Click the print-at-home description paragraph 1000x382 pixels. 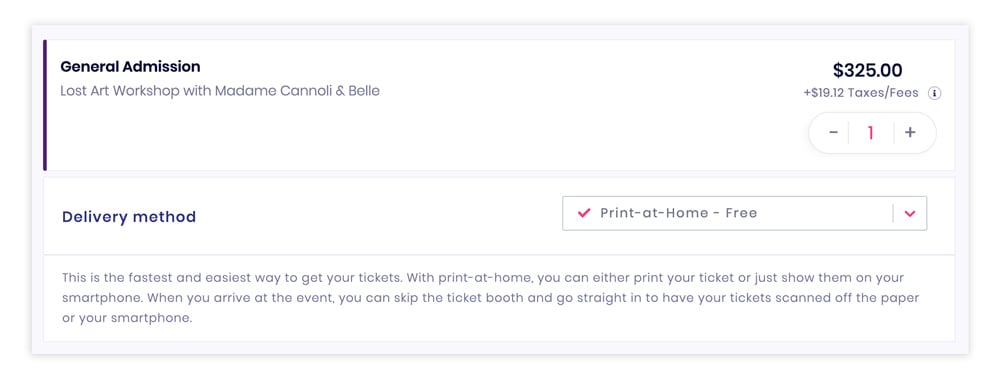[x=490, y=298]
